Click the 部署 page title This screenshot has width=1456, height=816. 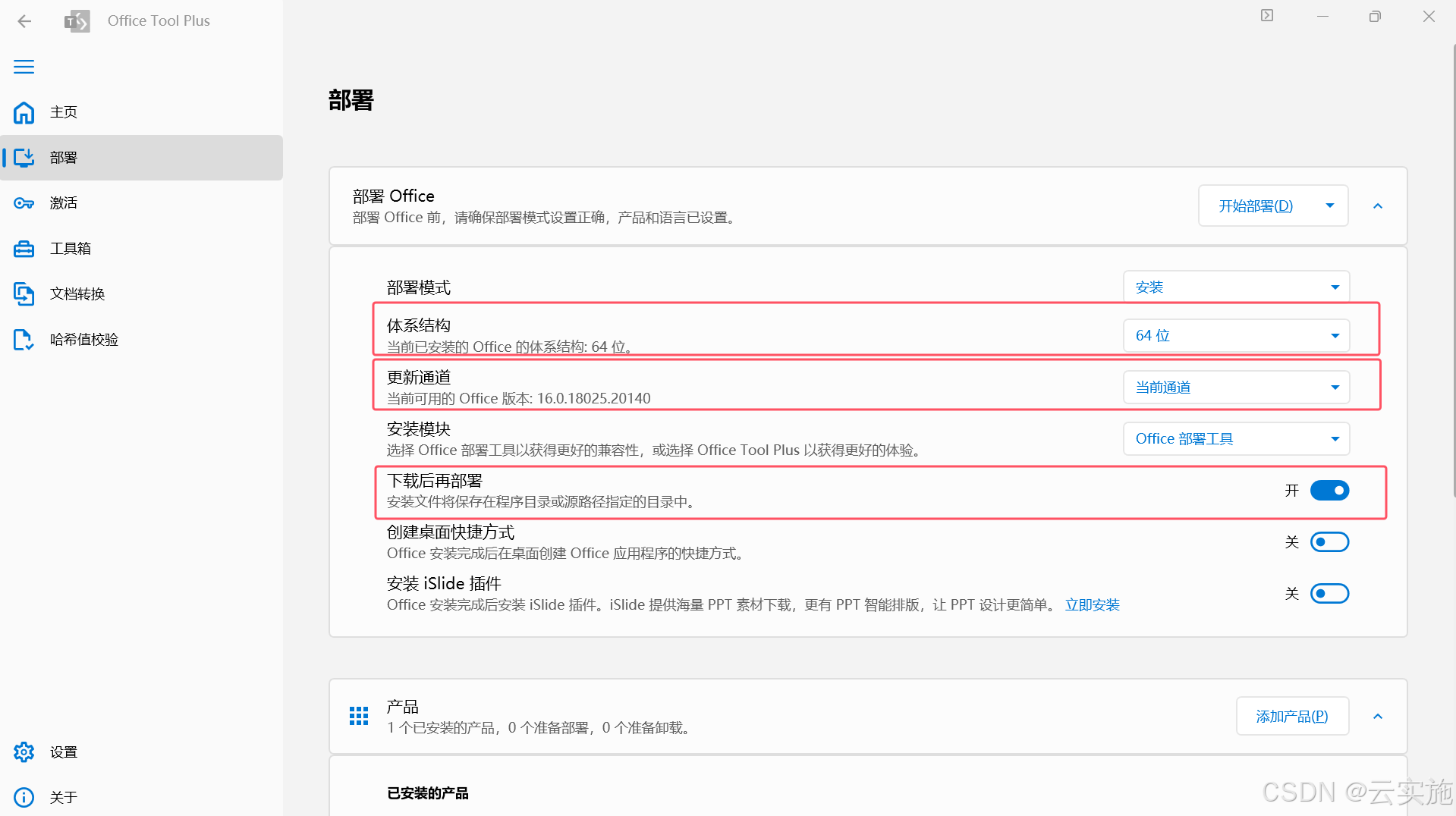click(x=351, y=100)
